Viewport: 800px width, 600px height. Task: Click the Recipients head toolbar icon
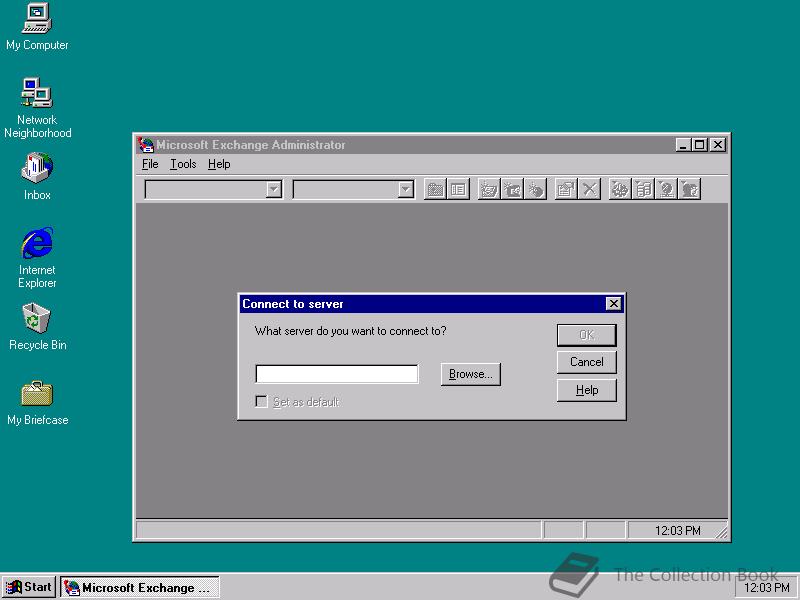tap(690, 189)
